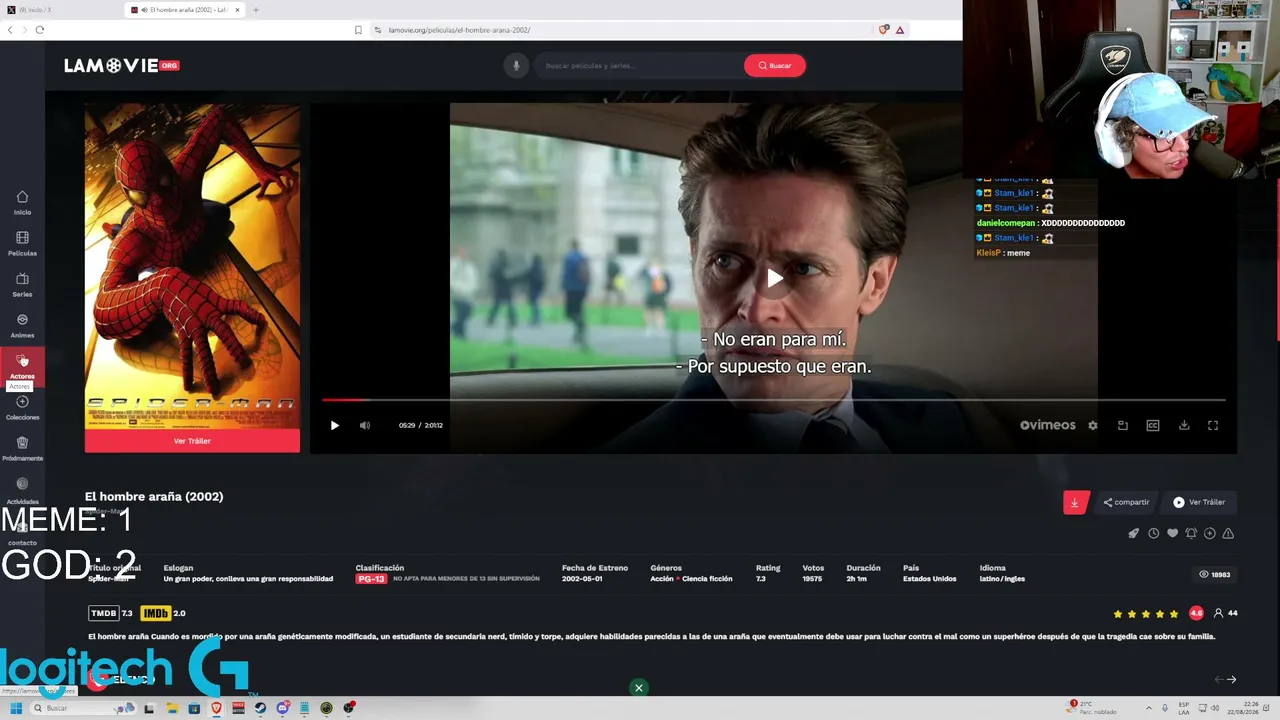The height and width of the screenshot is (720, 1280).
Task: Enter fullscreen in the video player
Action: (1213, 425)
